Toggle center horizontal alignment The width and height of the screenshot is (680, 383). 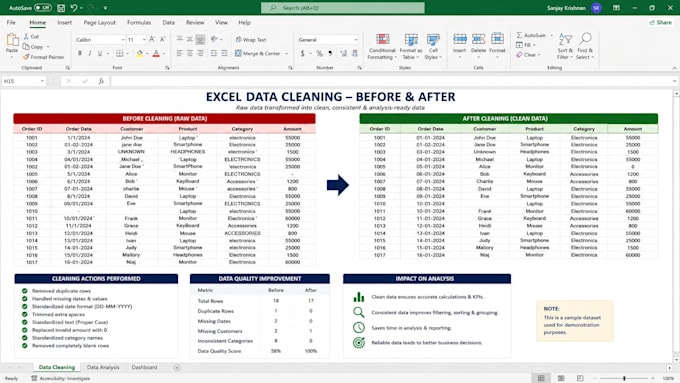point(190,53)
